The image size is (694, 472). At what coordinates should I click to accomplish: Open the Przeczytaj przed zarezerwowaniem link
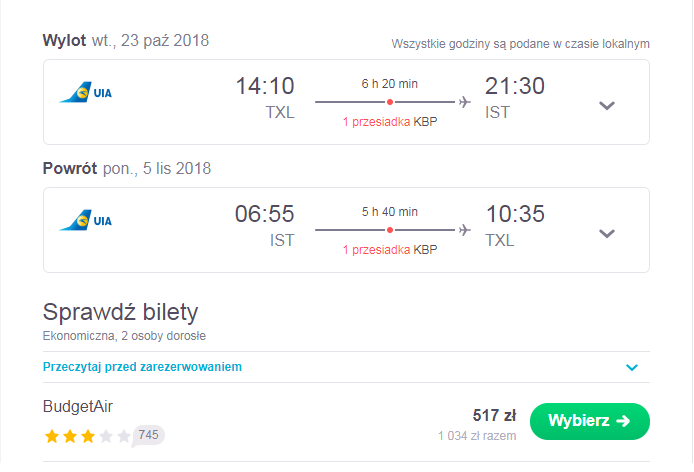tap(142, 367)
